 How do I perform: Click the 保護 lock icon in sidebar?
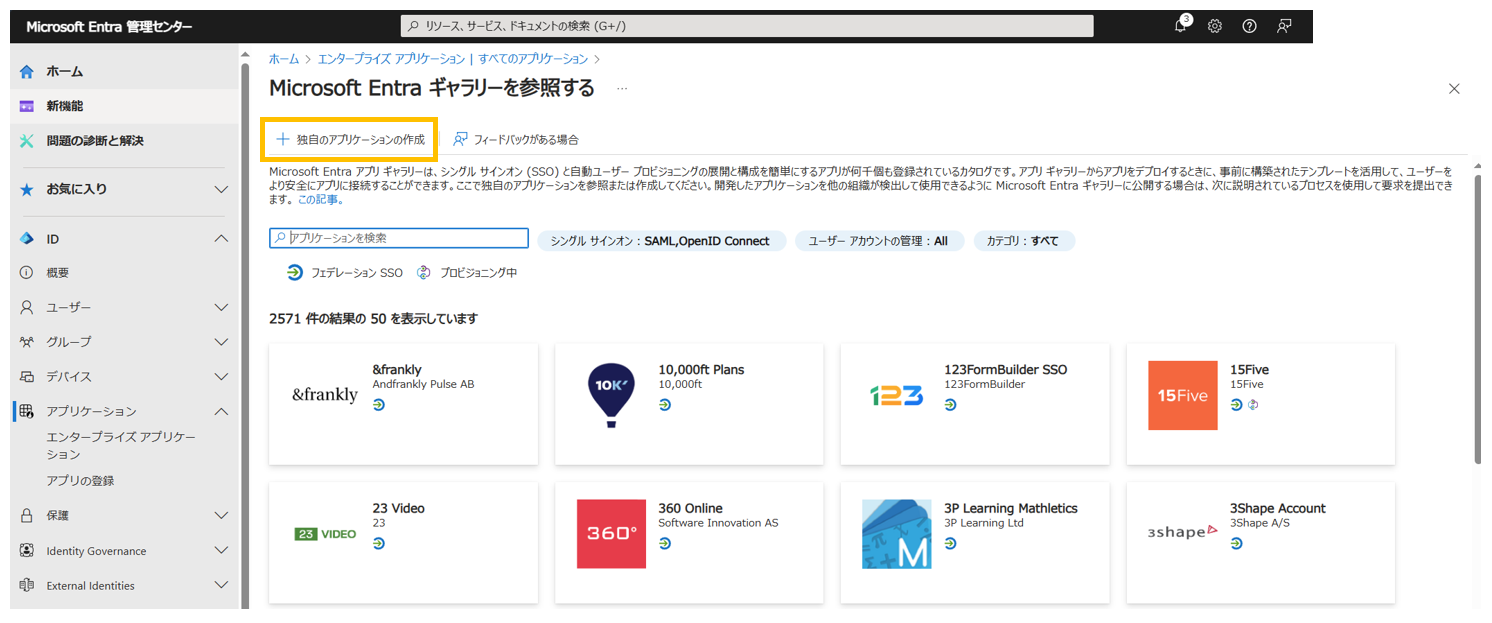pos(27,516)
